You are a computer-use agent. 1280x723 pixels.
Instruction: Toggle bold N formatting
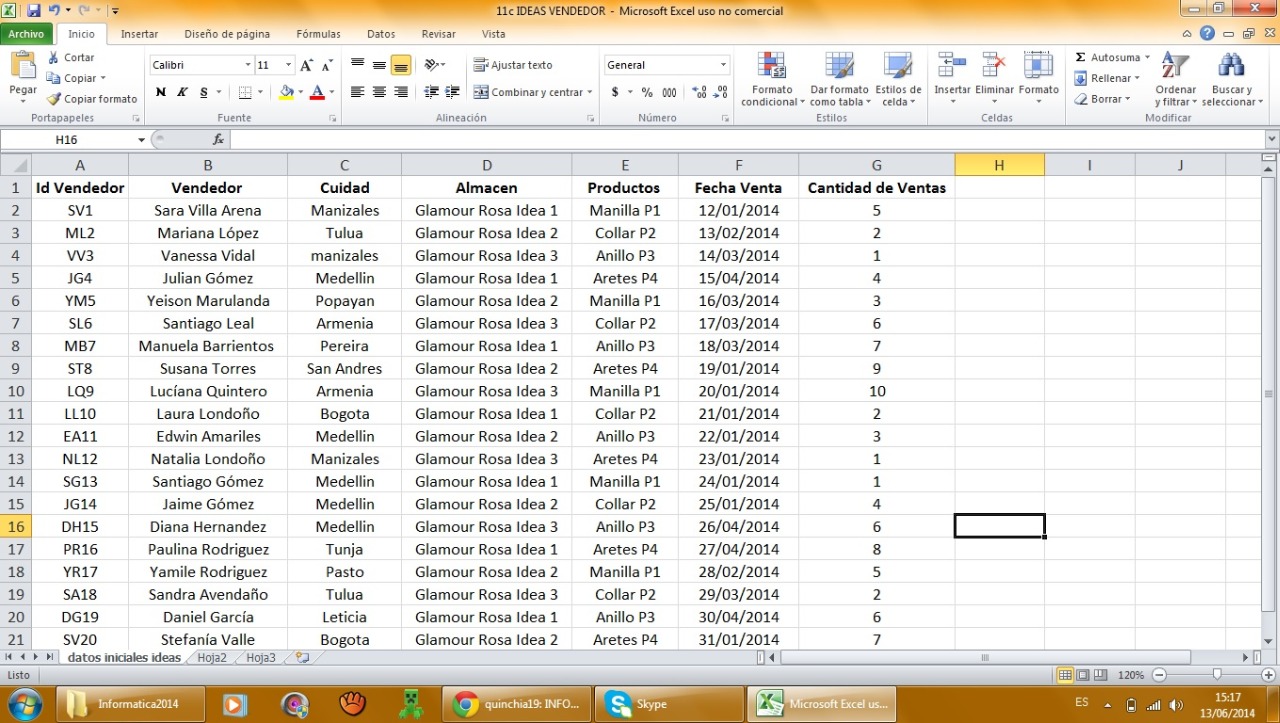(x=161, y=92)
